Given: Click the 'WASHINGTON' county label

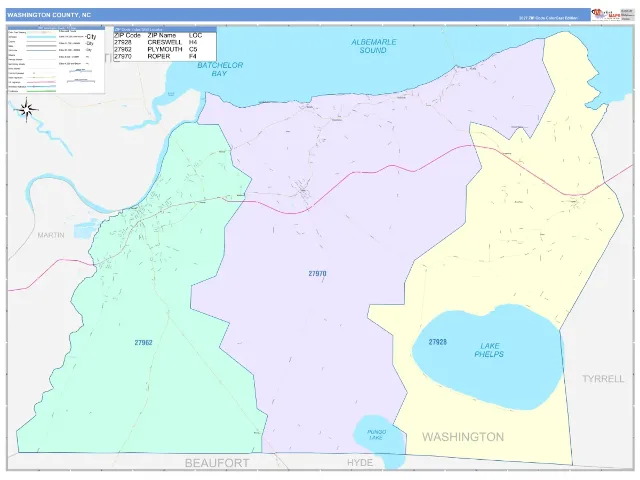Looking at the screenshot, I should click(463, 437).
